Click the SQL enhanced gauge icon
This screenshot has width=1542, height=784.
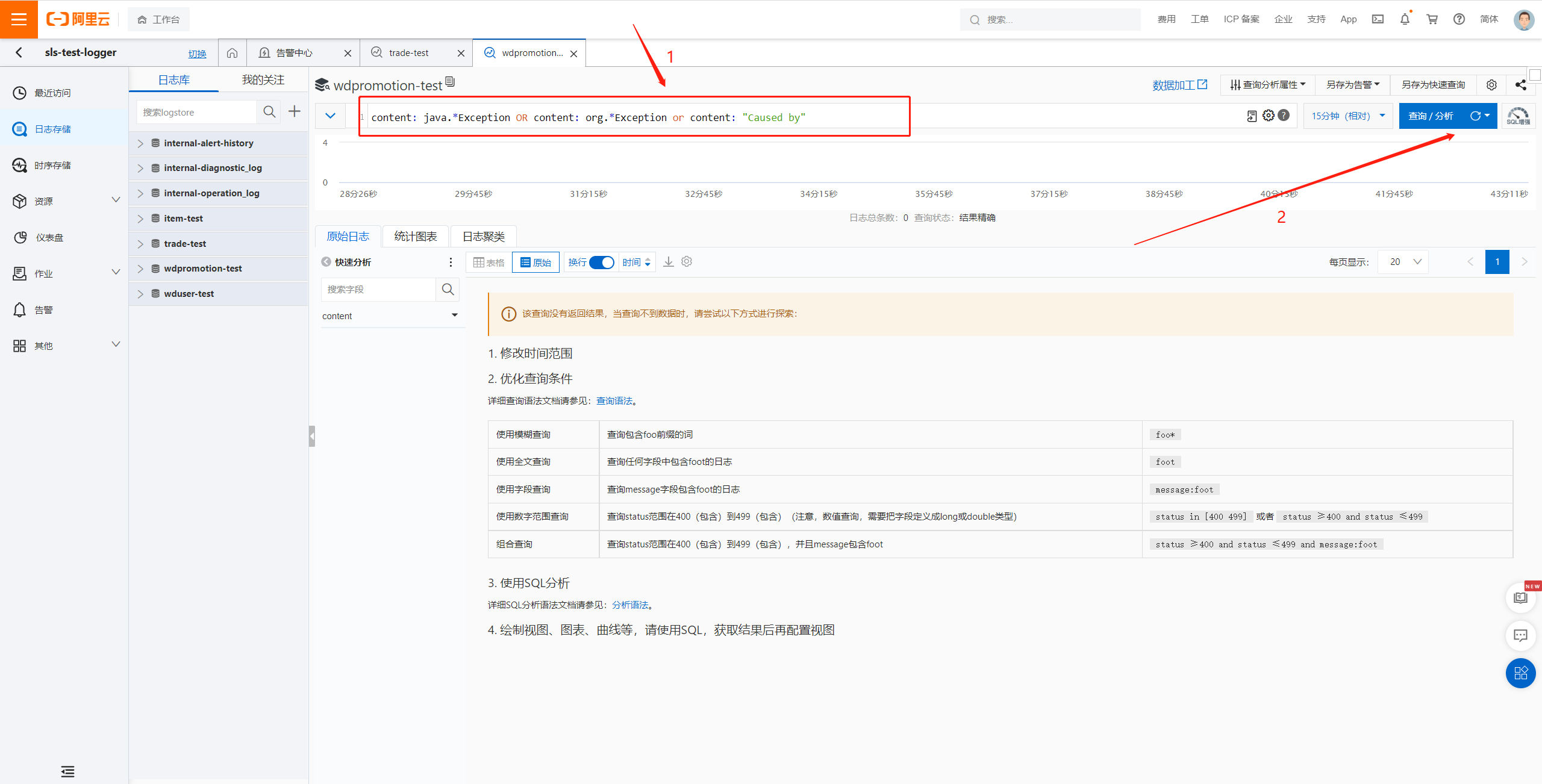[x=1518, y=116]
